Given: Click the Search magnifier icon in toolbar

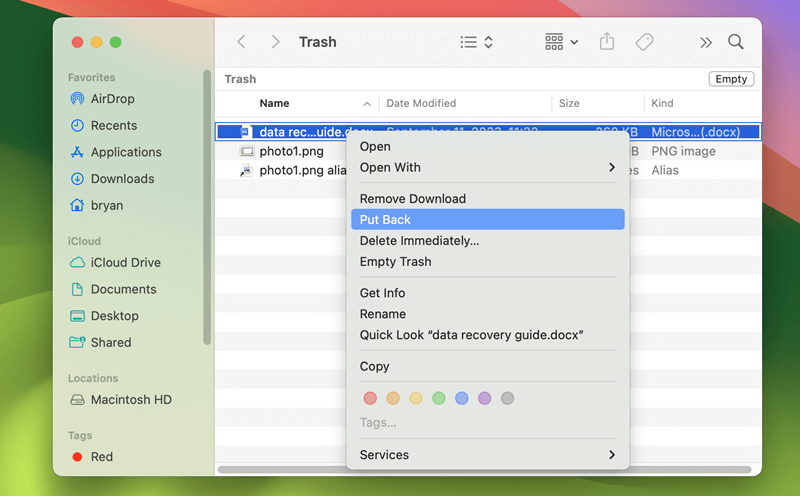Looking at the screenshot, I should (736, 42).
